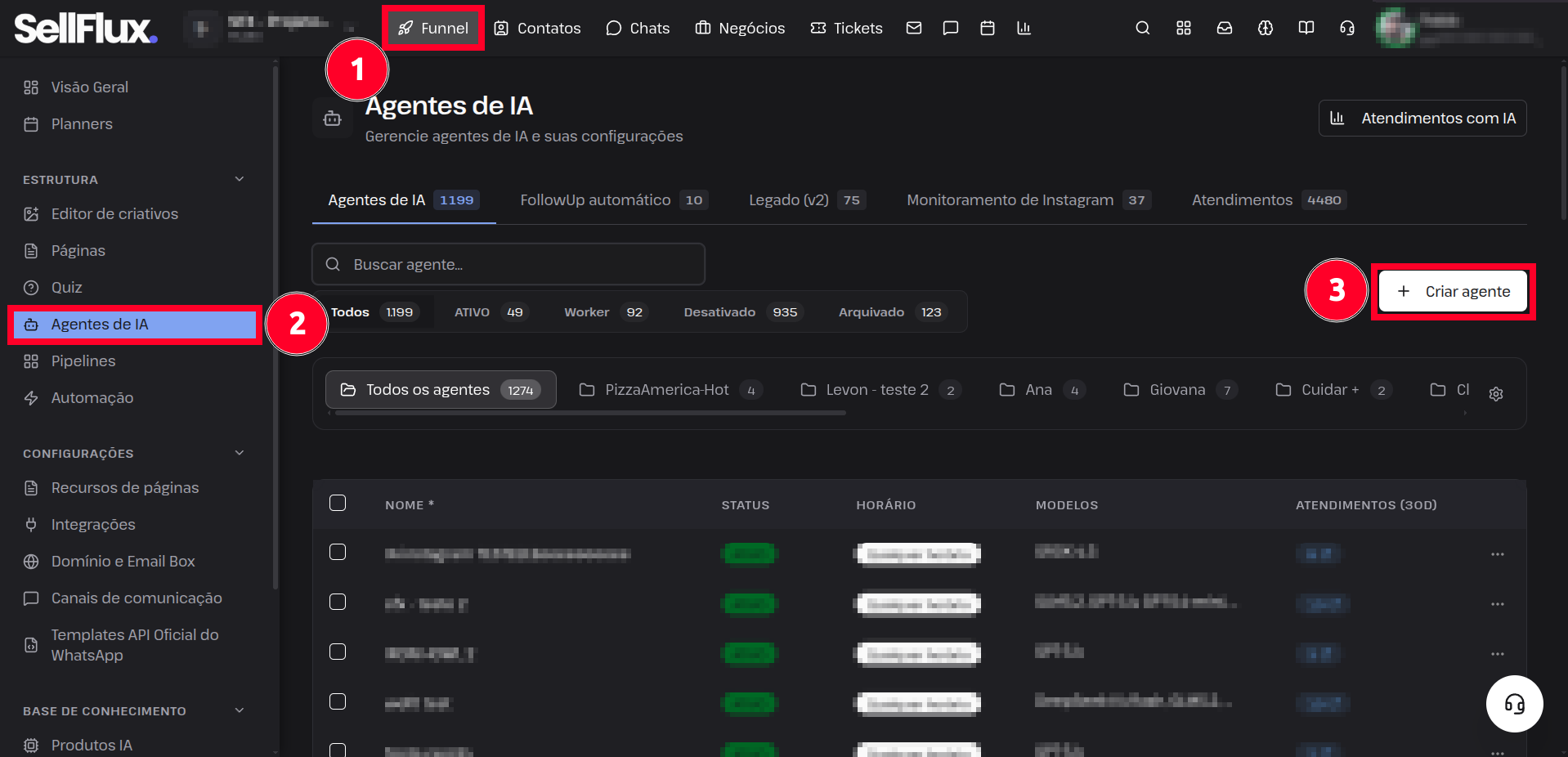Viewport: 1568px width, 757px height.
Task: Select Agentes de IA in the sidebar
Action: click(135, 325)
